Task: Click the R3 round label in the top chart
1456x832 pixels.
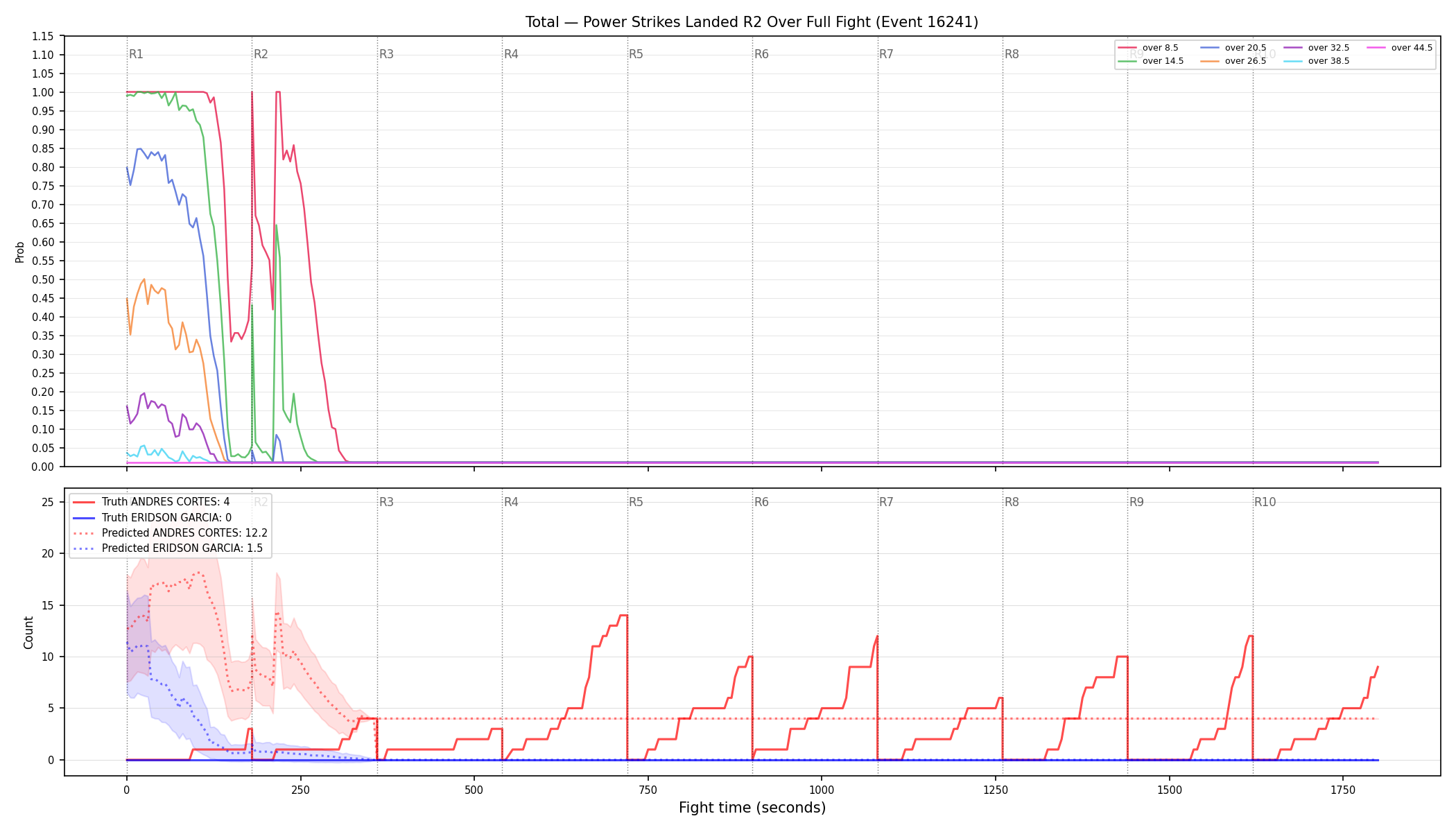Action: click(386, 54)
